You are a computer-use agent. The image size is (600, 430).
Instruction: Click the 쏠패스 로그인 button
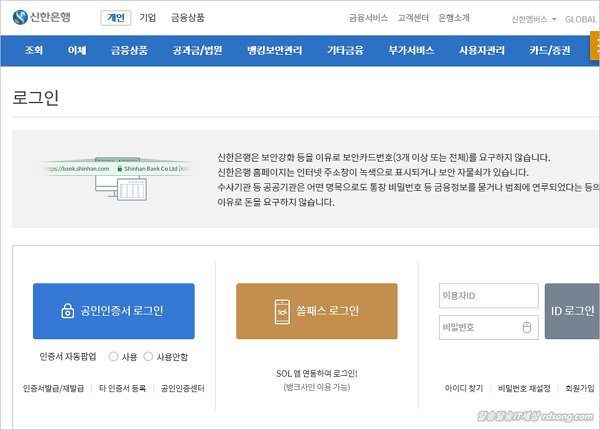316,311
